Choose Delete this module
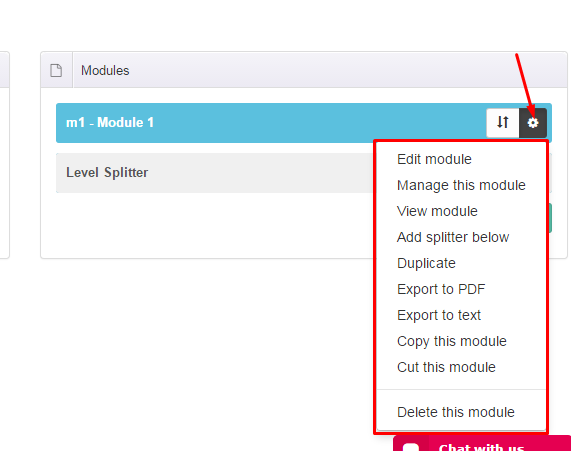Image resolution: width=571 pixels, height=451 pixels. pyautogui.click(x=456, y=412)
